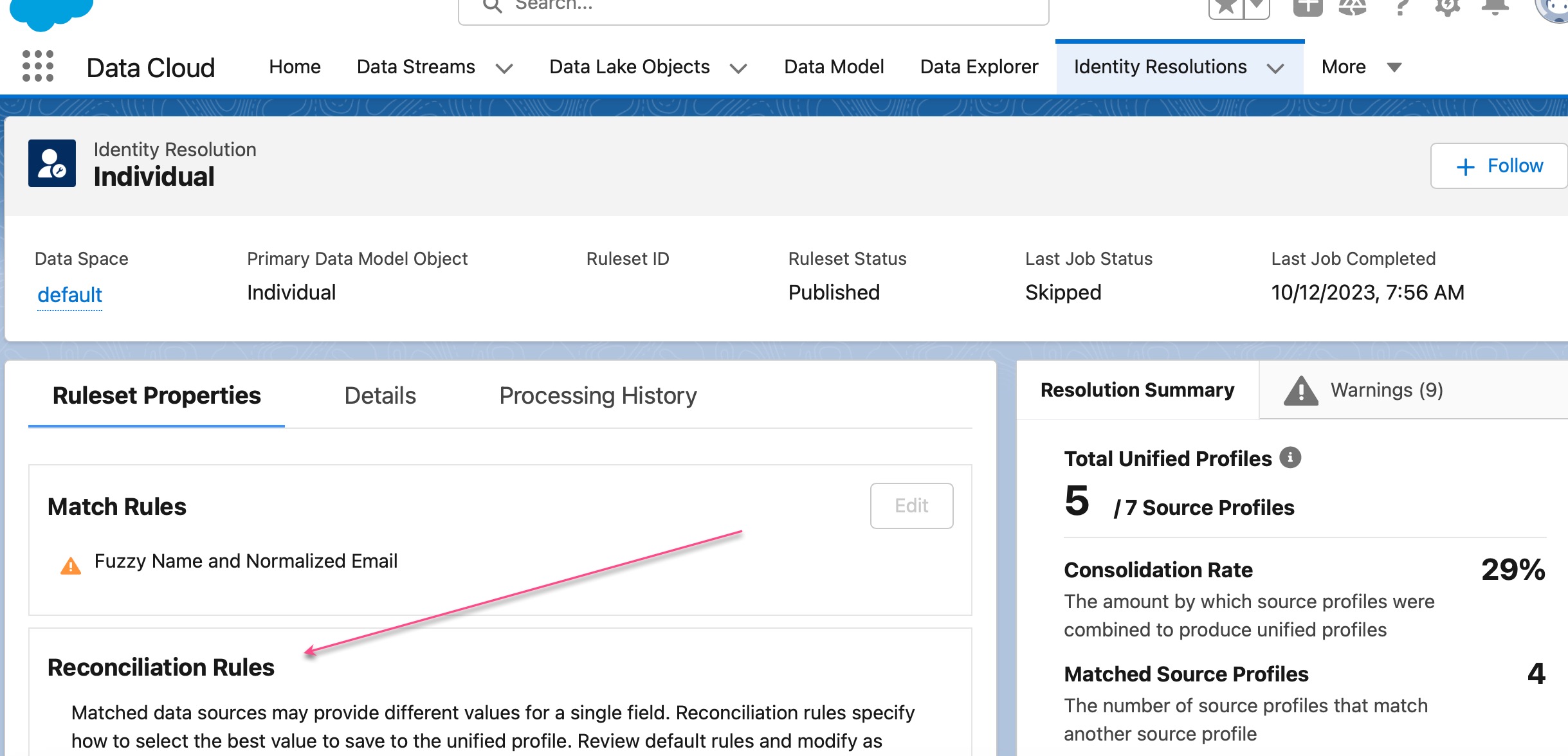Open the App Launcher dots icon
The image size is (1568, 756).
tap(37, 66)
